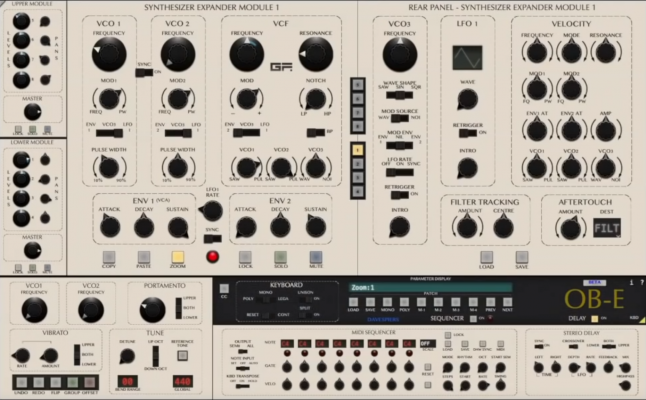Image resolution: width=646 pixels, height=400 pixels.
Task: Open the sequencer SCALE display showing OFF
Action: (427, 344)
